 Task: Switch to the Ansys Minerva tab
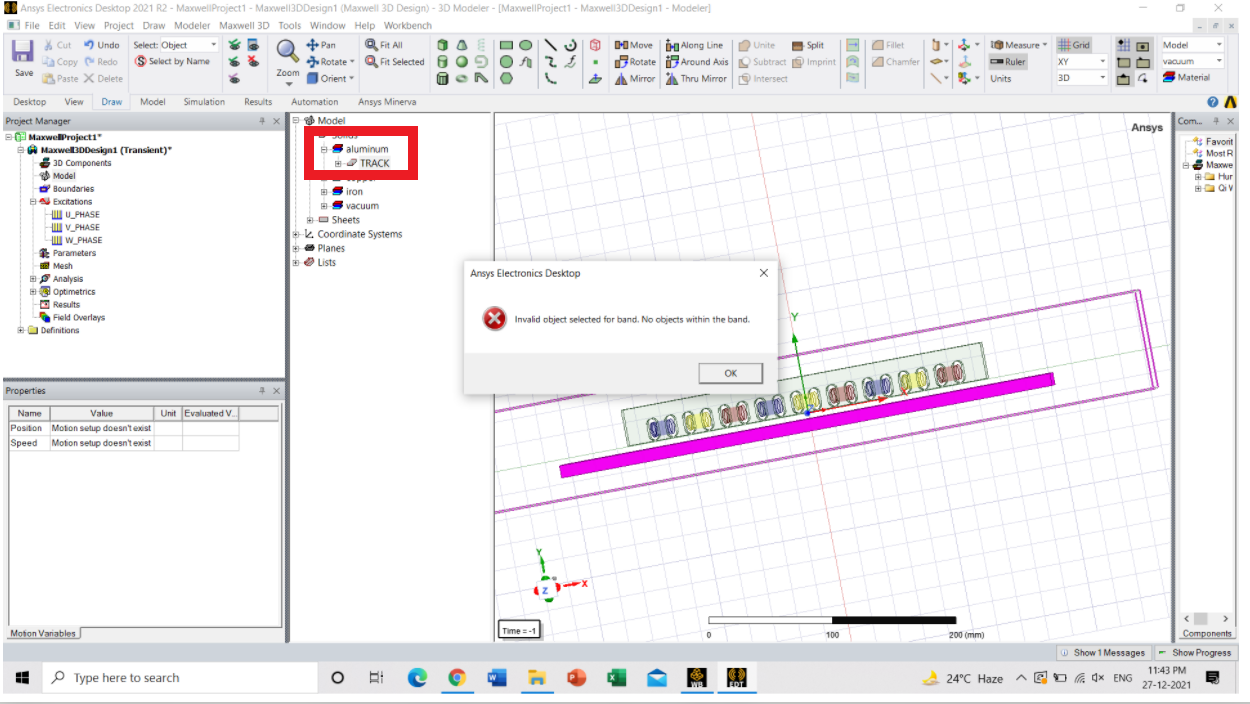[387, 102]
